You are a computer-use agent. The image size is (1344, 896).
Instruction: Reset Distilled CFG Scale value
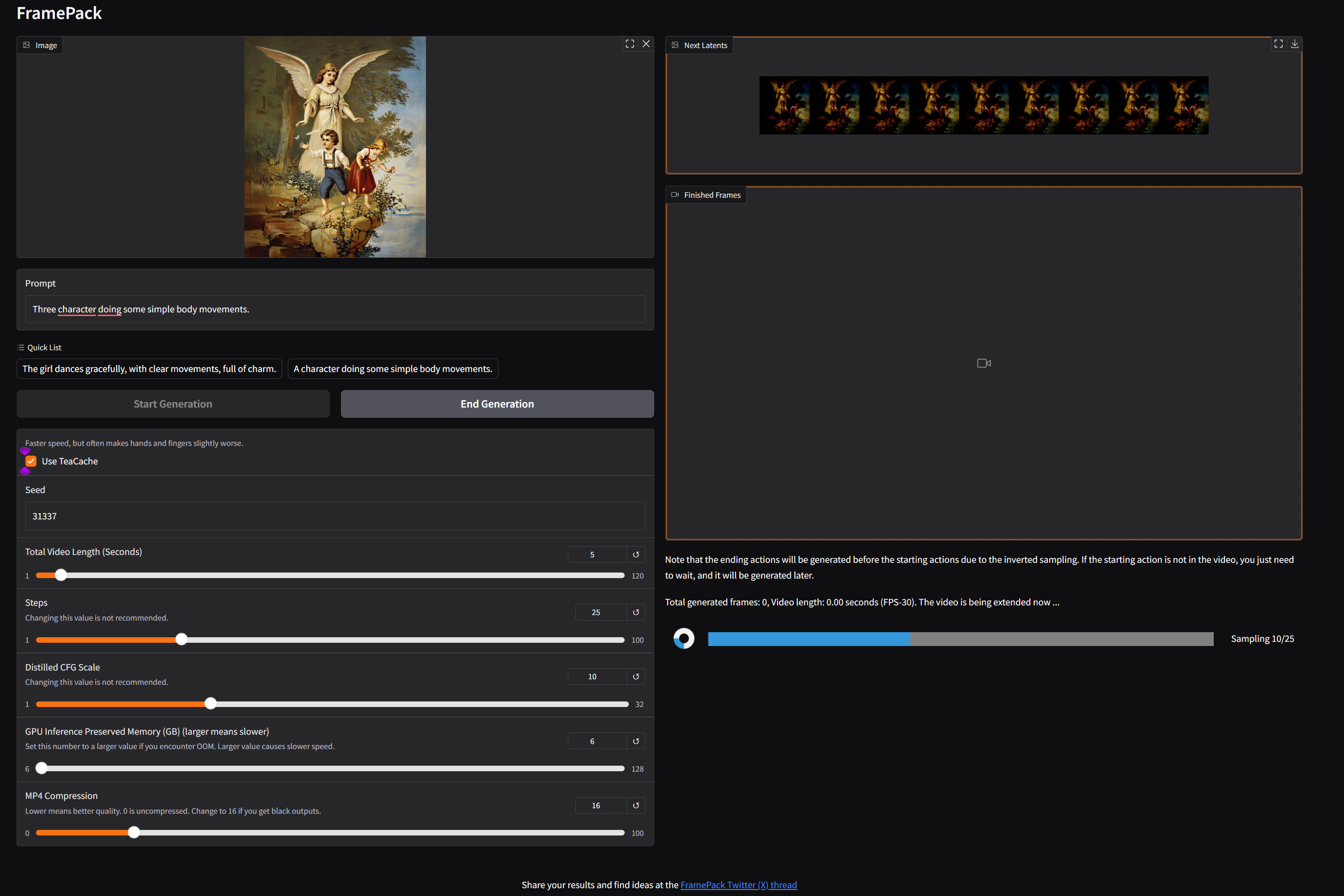(x=636, y=677)
